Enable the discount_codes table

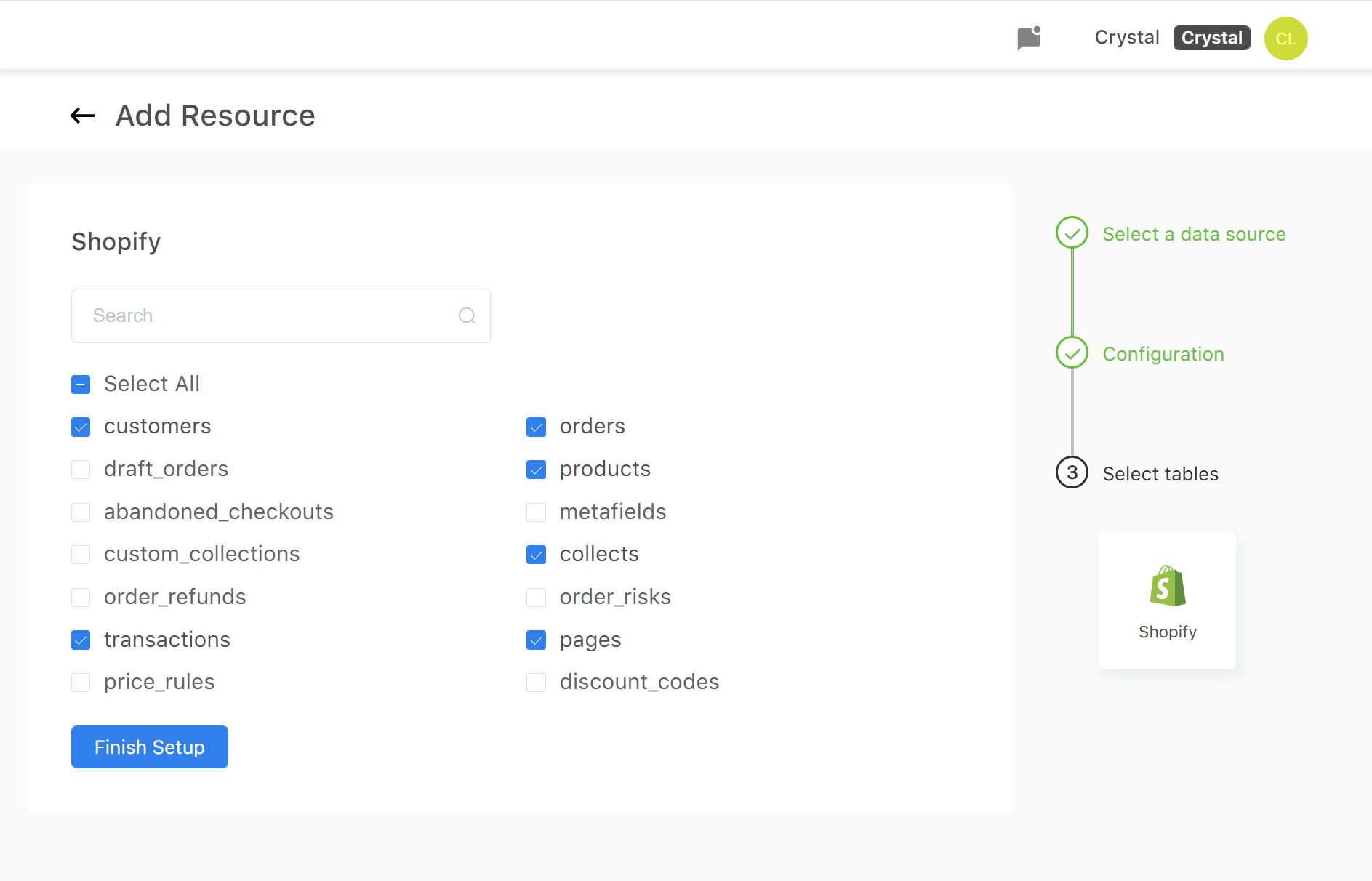pyautogui.click(x=536, y=682)
